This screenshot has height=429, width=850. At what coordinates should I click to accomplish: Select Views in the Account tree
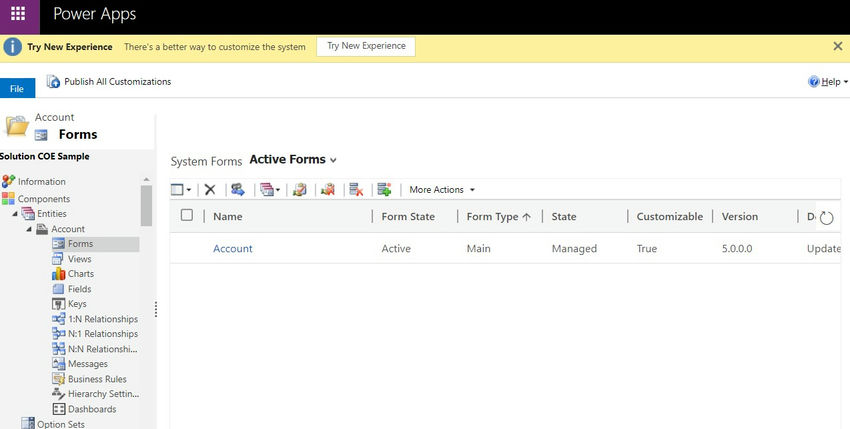pyautogui.click(x=79, y=259)
